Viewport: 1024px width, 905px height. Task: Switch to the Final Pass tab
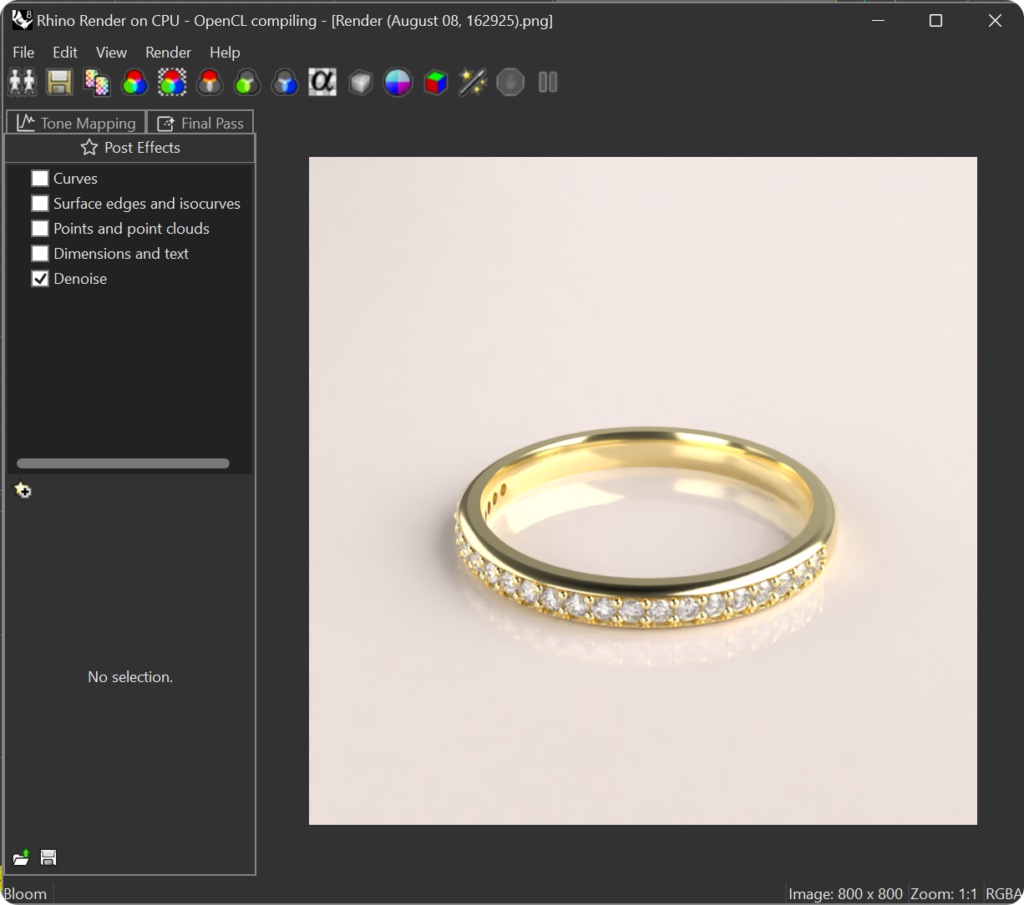click(x=201, y=123)
